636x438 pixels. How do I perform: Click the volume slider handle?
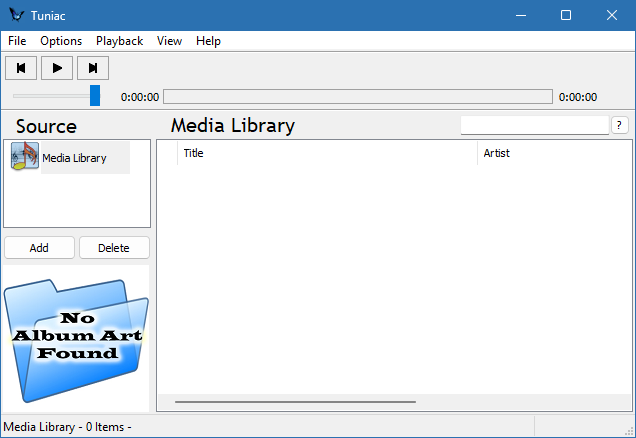tap(95, 96)
